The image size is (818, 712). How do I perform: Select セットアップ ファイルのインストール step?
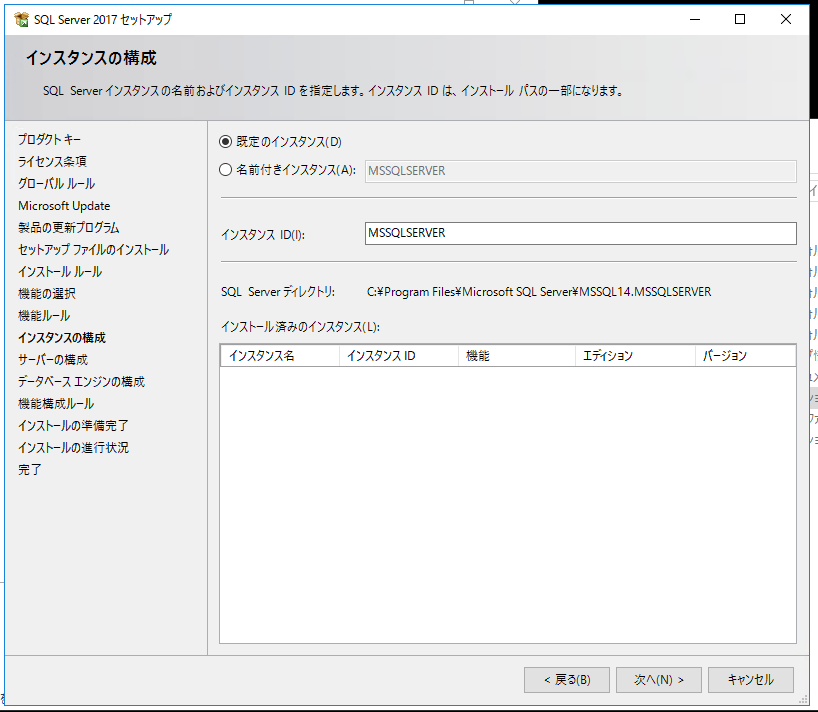click(x=93, y=250)
